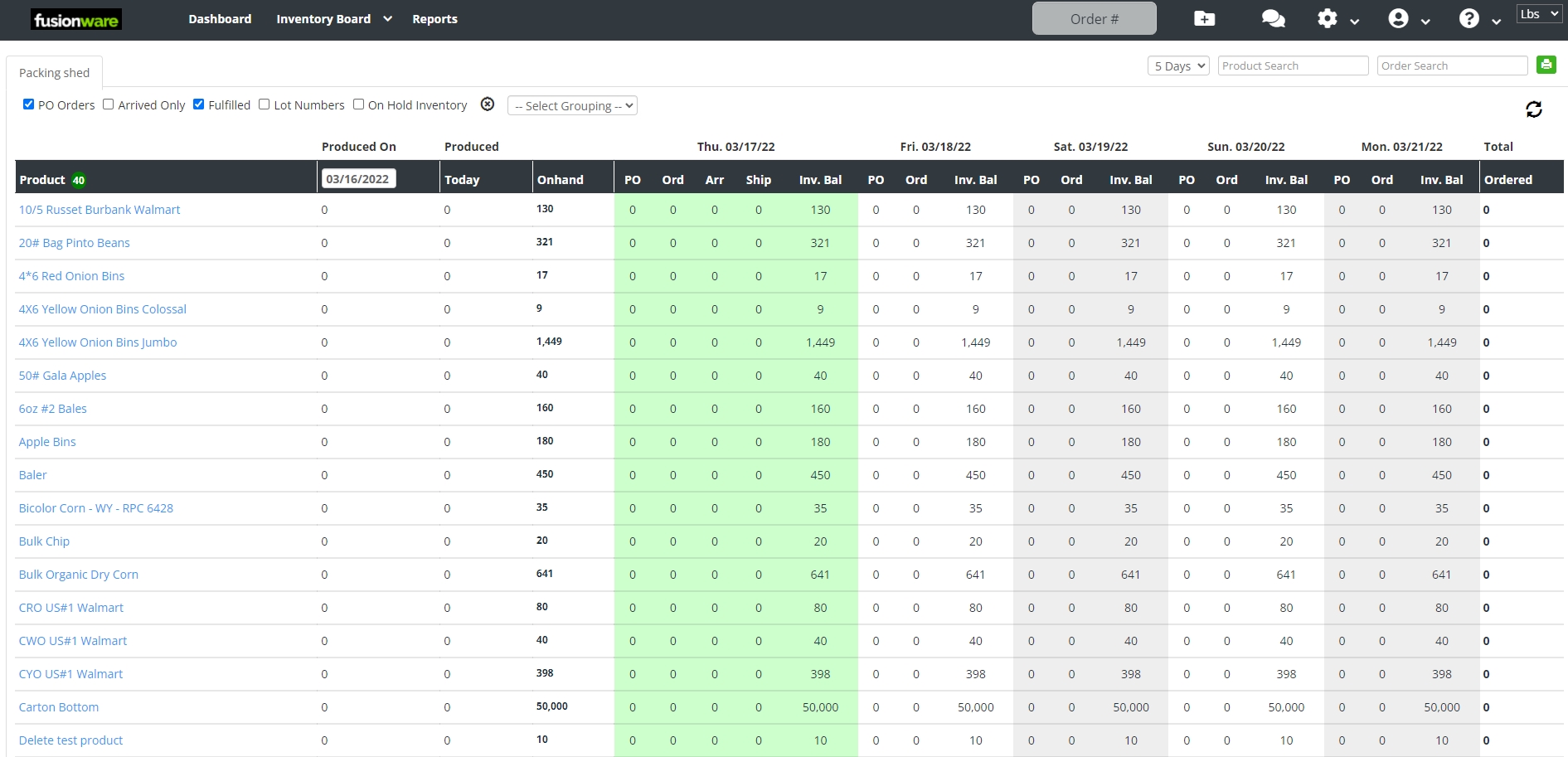This screenshot has height=757, width=1568.
Task: Open the new record folder icon
Action: click(x=1204, y=18)
